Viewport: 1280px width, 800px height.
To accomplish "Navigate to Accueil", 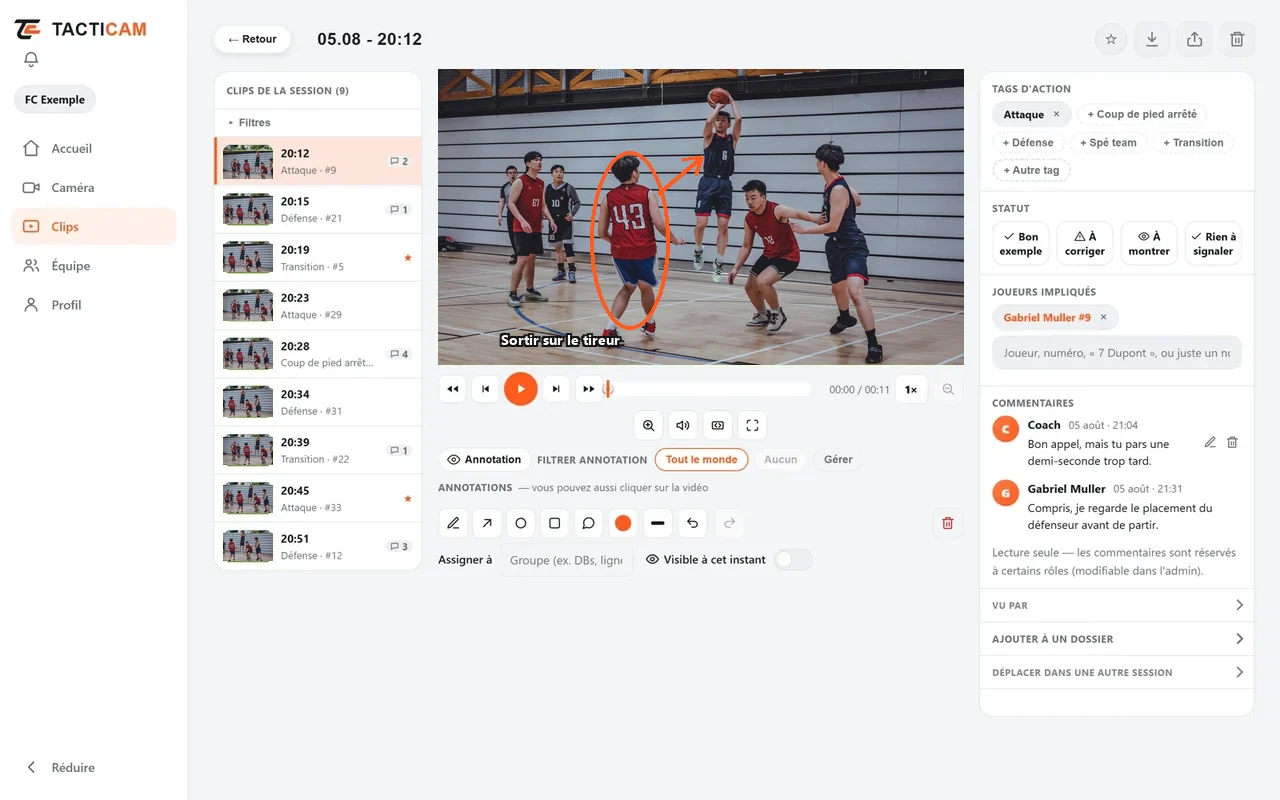I will (94, 148).
